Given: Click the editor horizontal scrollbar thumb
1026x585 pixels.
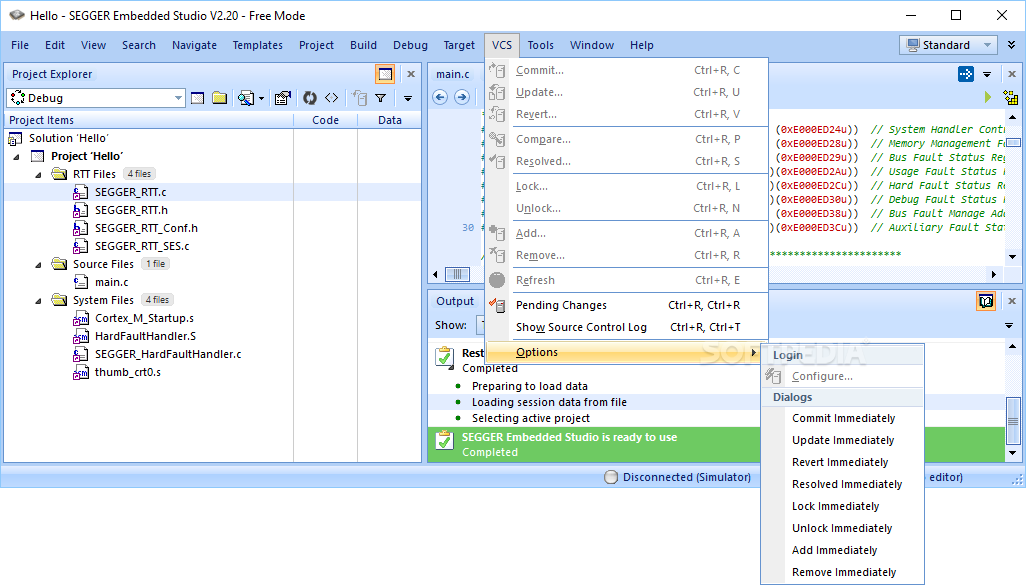Looking at the screenshot, I should coord(457,274).
